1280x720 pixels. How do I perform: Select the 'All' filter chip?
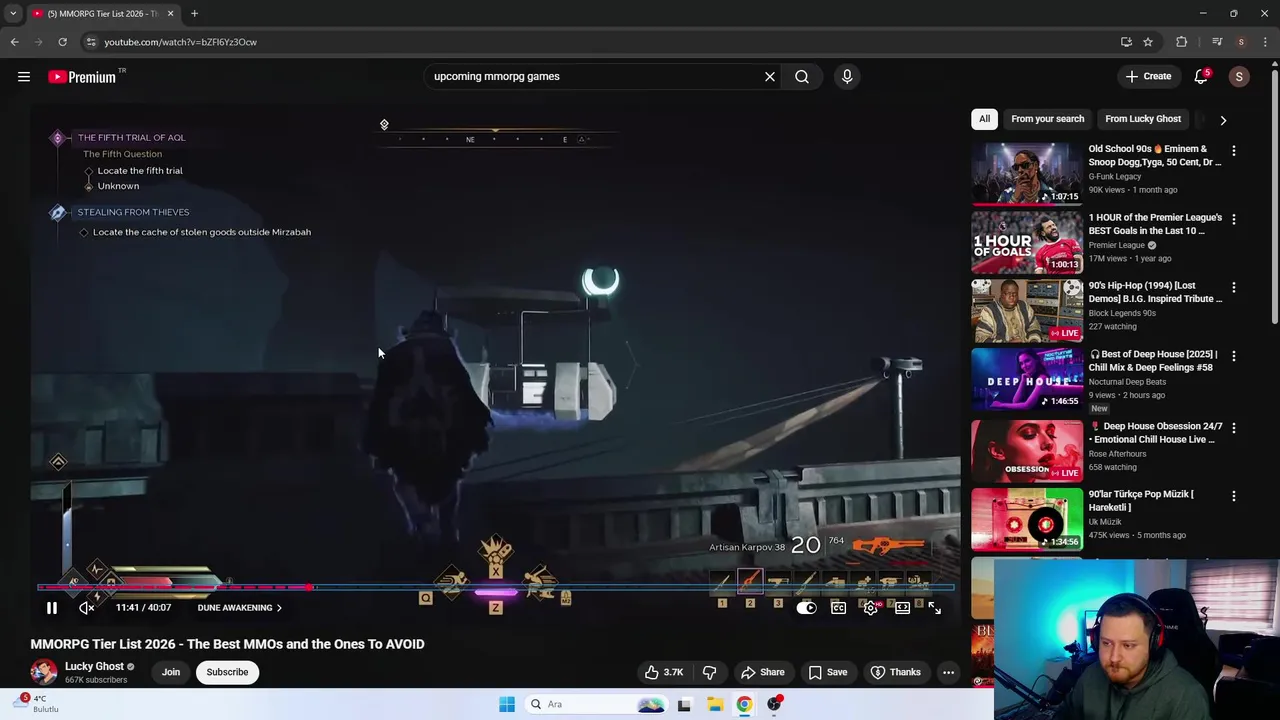point(984,119)
